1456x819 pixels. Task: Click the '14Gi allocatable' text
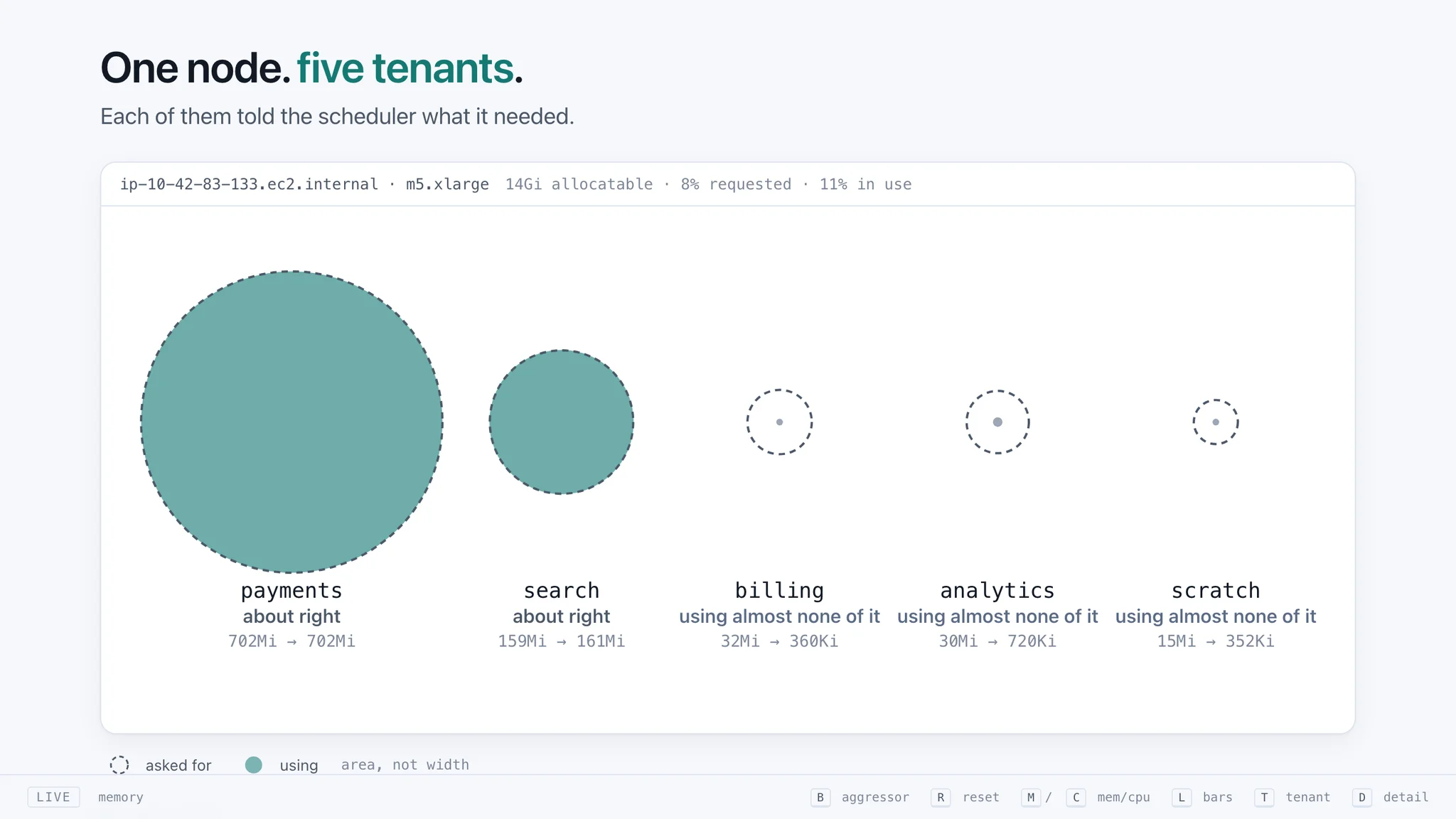point(579,184)
